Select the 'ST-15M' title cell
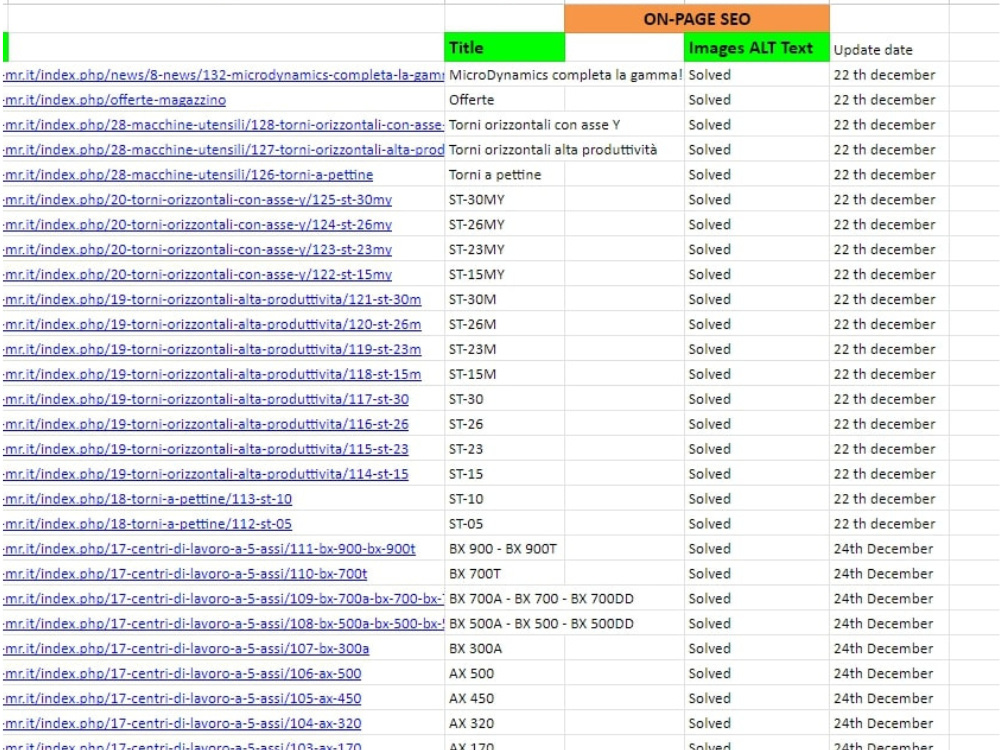1000x750 pixels. pos(504,374)
